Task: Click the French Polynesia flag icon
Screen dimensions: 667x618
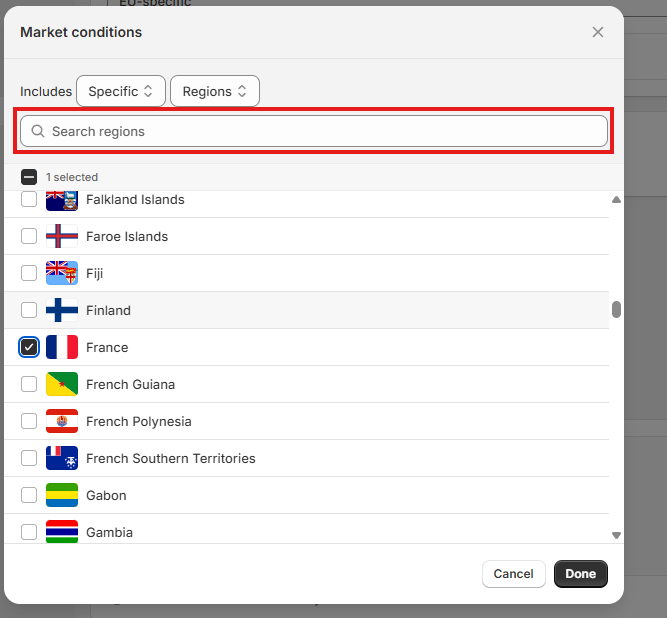Action: tap(62, 421)
